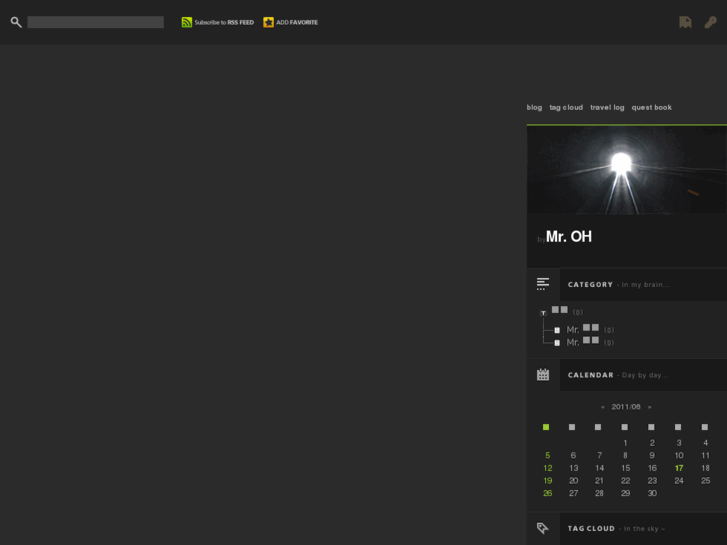
Task: Select the first Mr. subcategory
Action: click(x=583, y=329)
